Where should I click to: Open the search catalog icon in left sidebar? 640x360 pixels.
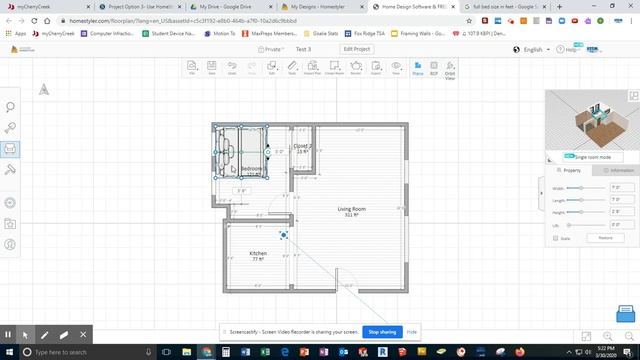point(10,107)
